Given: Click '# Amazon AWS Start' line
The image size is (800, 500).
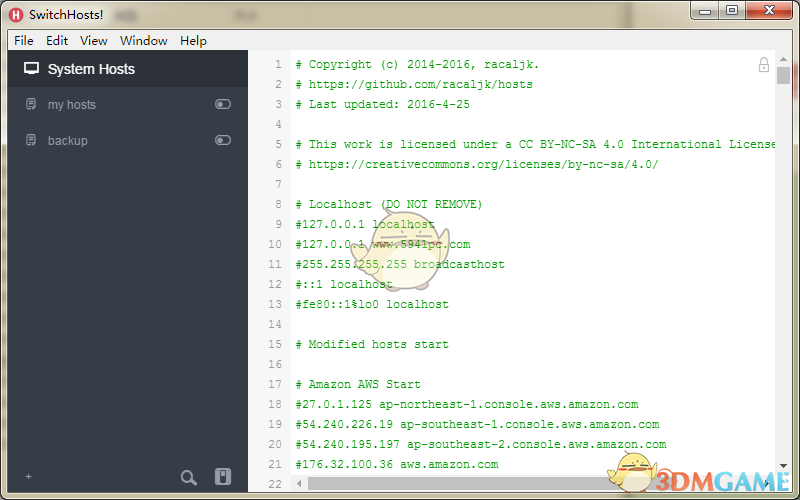Looking at the screenshot, I should coord(358,384).
